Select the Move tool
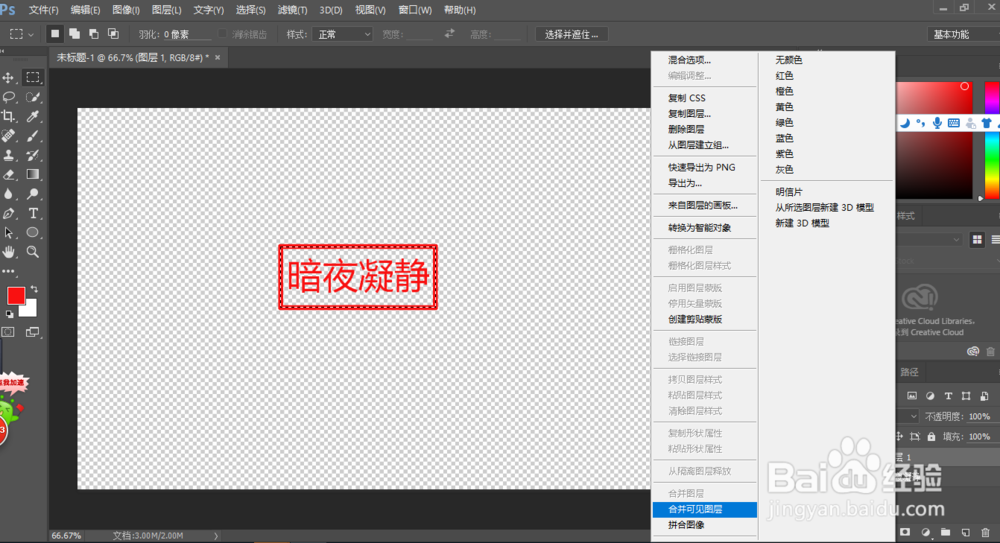 (x=8, y=78)
